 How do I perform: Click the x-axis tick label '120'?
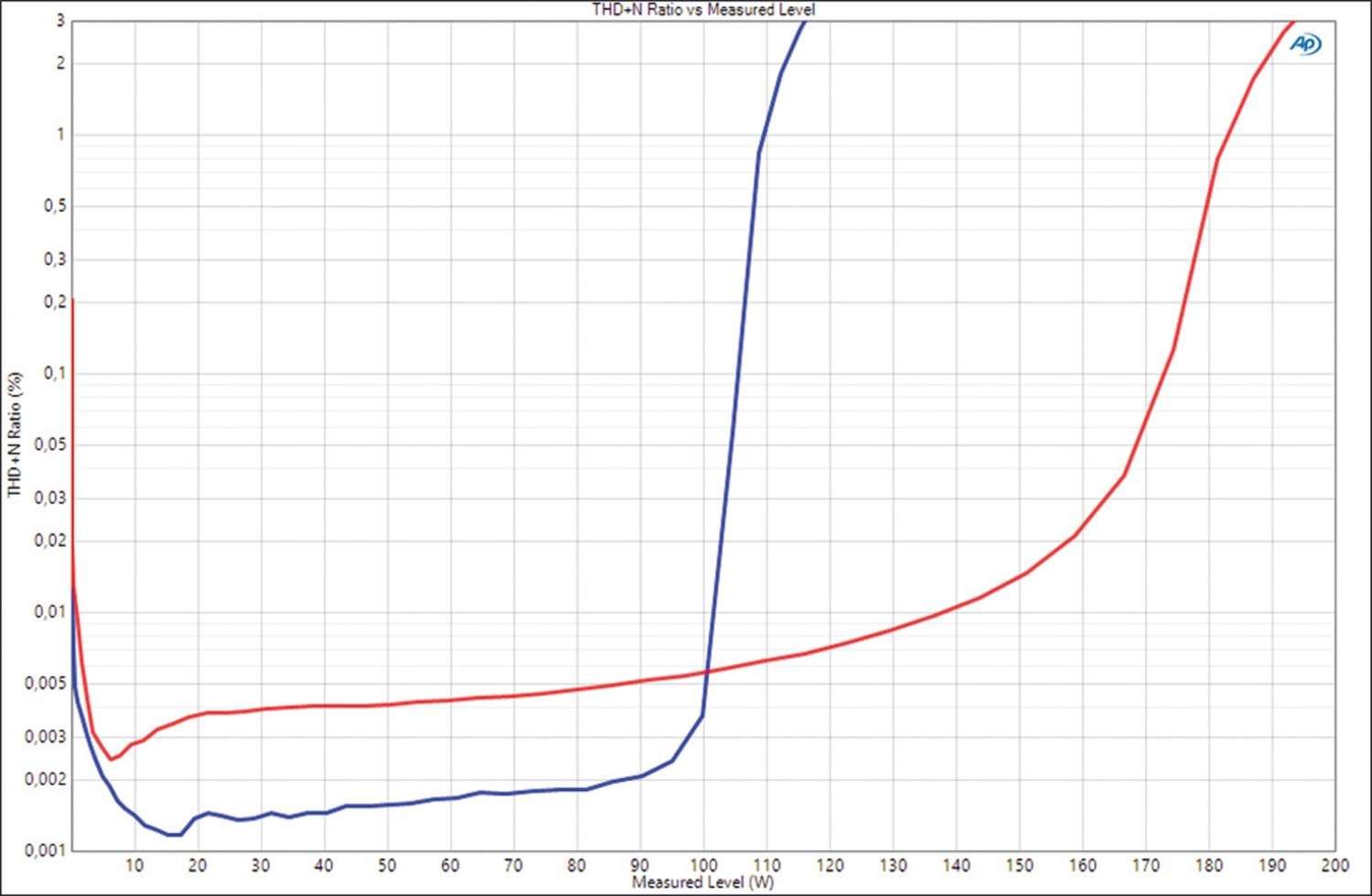click(830, 865)
